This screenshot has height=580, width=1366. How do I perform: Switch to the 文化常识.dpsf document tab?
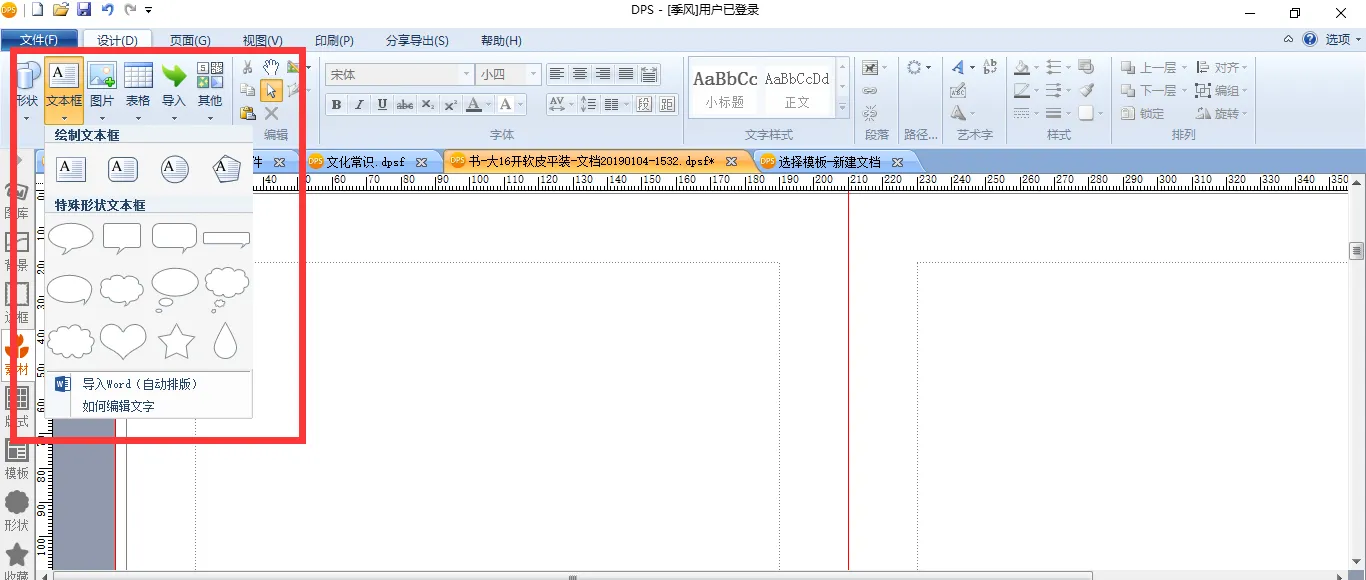366,162
